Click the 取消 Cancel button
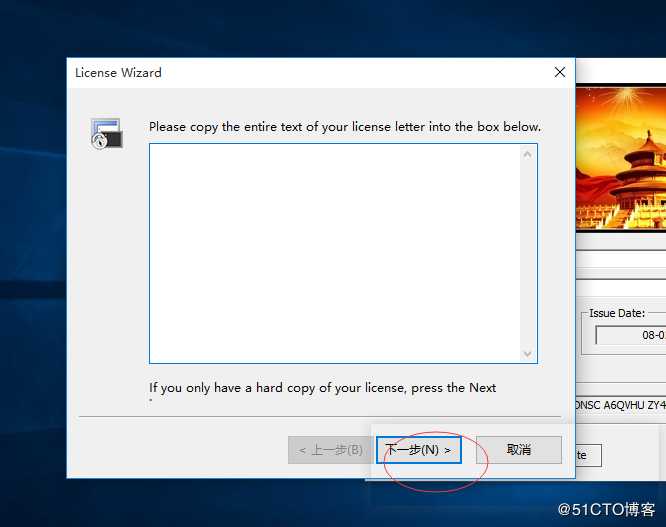The image size is (666, 527). pyautogui.click(x=519, y=450)
